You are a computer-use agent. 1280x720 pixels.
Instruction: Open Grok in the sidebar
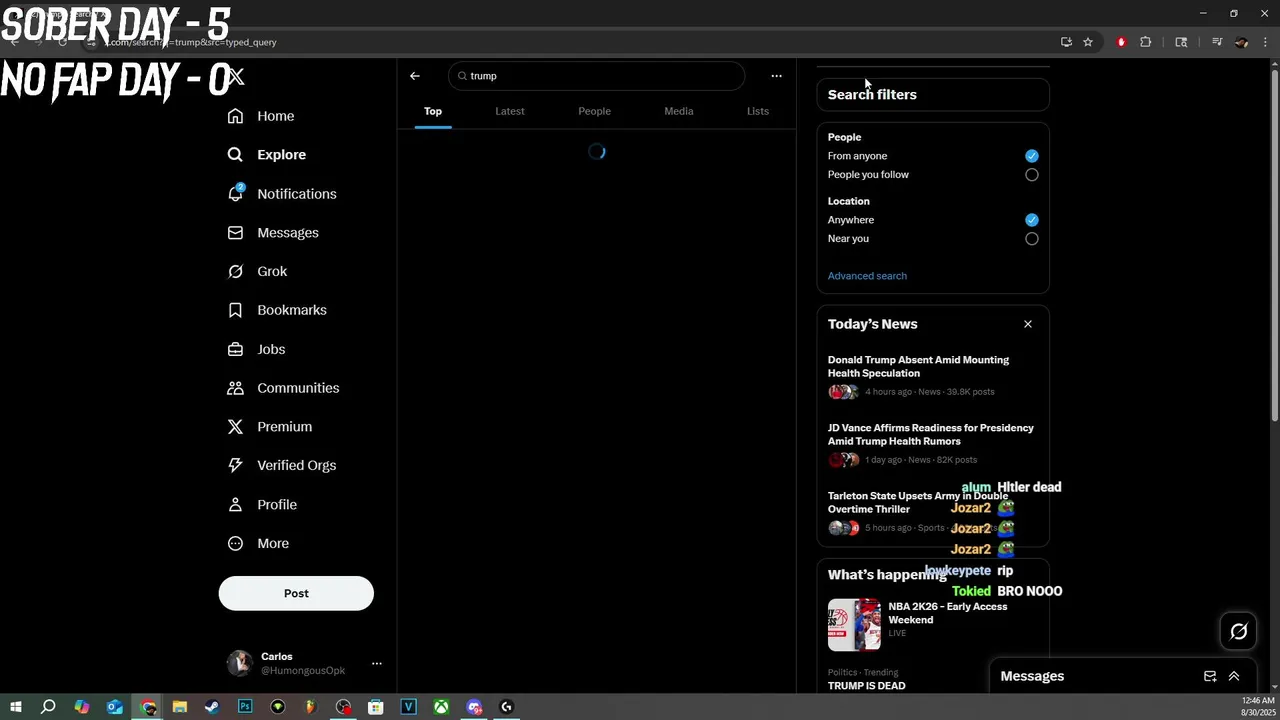pyautogui.click(x=257, y=271)
